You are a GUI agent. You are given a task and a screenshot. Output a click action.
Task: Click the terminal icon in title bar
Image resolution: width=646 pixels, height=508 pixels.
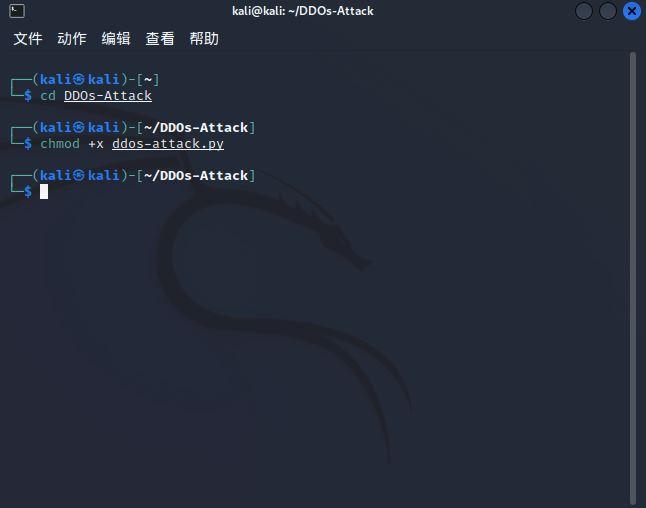pos(17,11)
